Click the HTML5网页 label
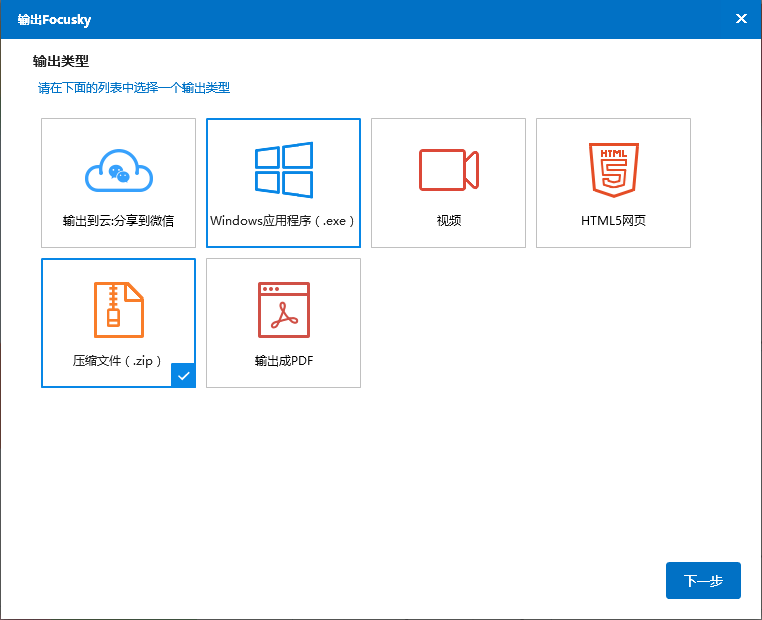Viewport: 762px width, 620px height. click(613, 221)
